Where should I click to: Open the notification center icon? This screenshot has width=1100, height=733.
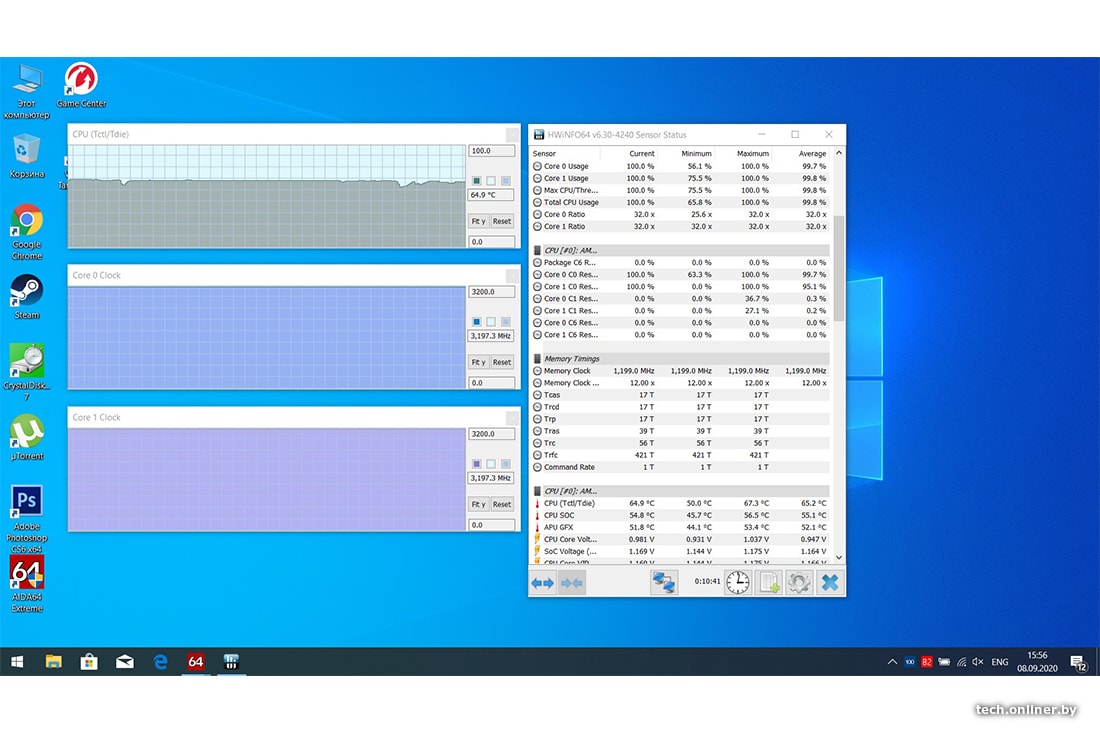(x=1078, y=662)
